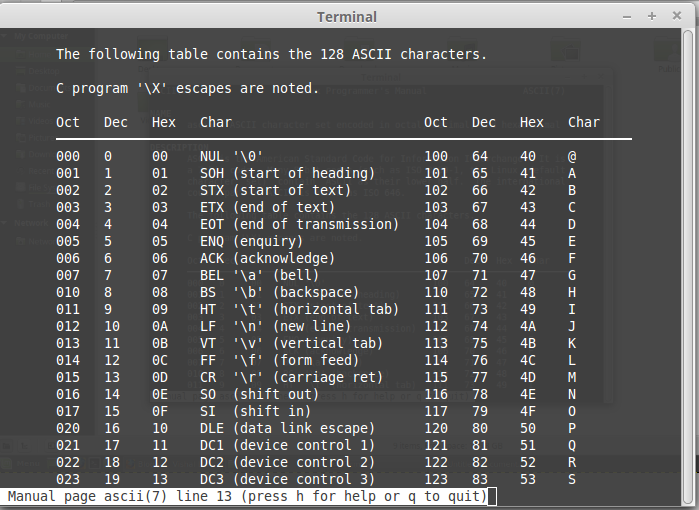Click 'ACK (acknowledge)' in the table
This screenshot has height=510, width=699.
tap(267, 258)
